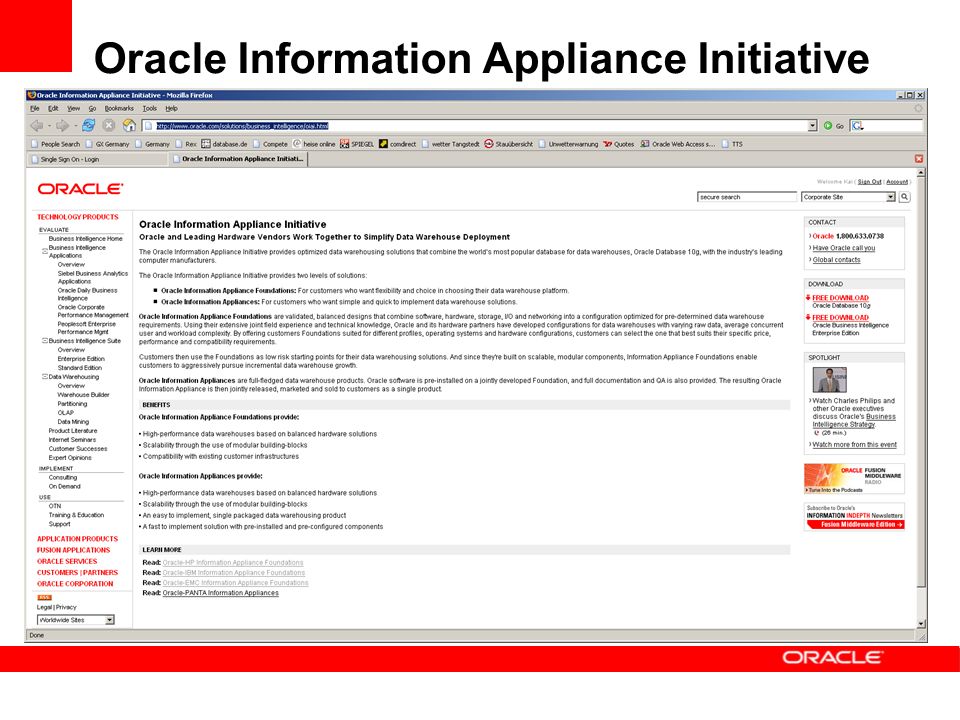960x720 pixels.
Task: Go to the Home page icon
Action: [x=129, y=126]
